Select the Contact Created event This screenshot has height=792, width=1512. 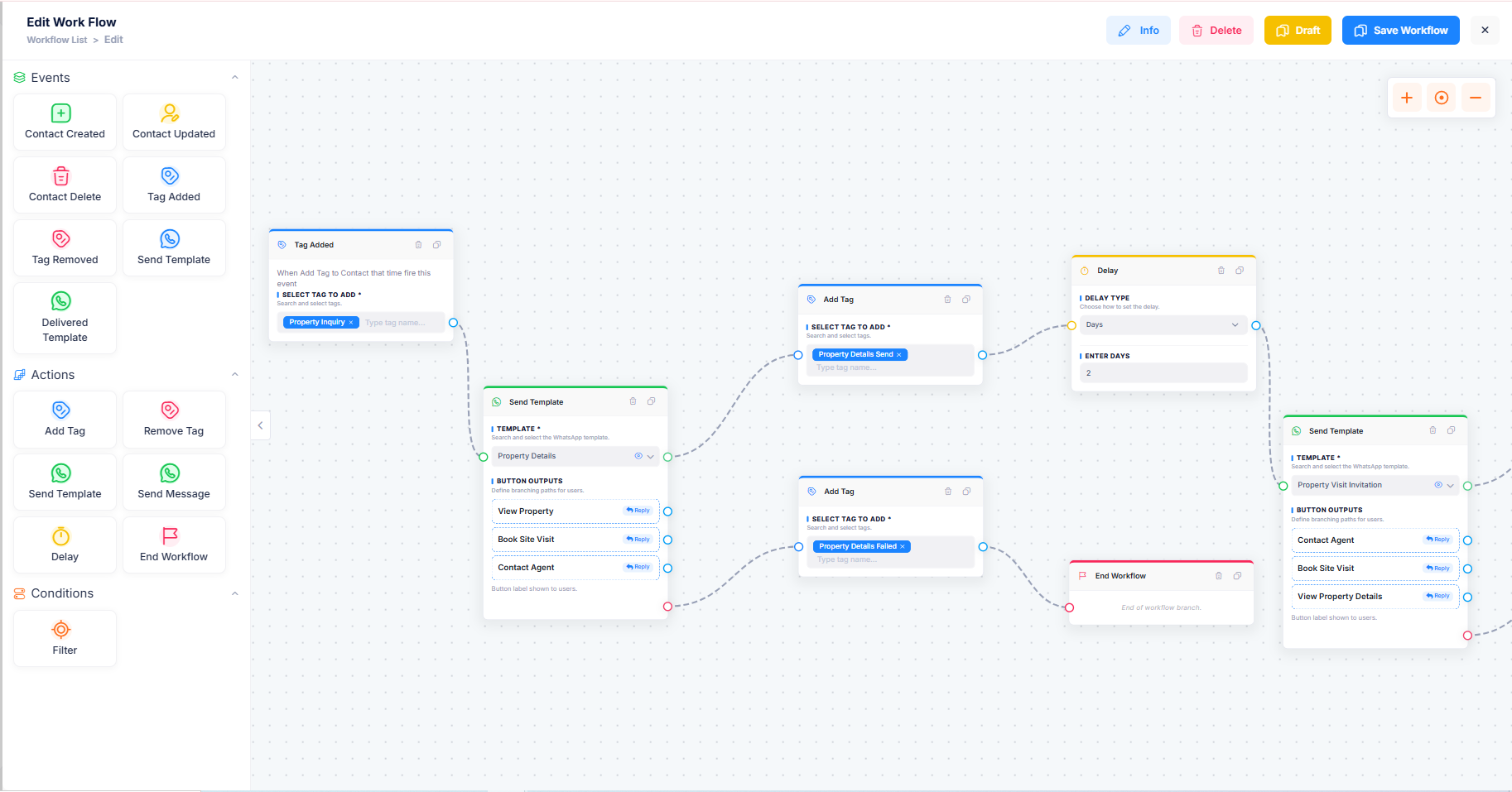65,122
